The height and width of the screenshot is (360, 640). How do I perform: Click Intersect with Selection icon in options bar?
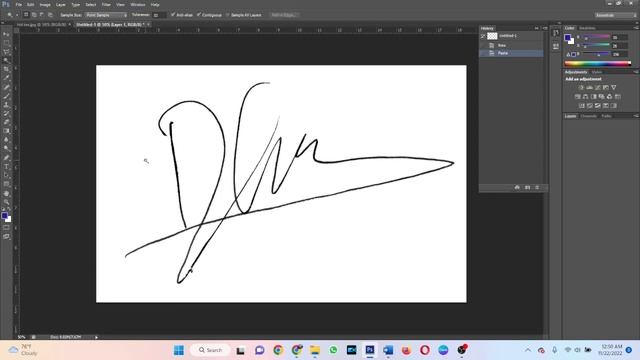click(50, 15)
